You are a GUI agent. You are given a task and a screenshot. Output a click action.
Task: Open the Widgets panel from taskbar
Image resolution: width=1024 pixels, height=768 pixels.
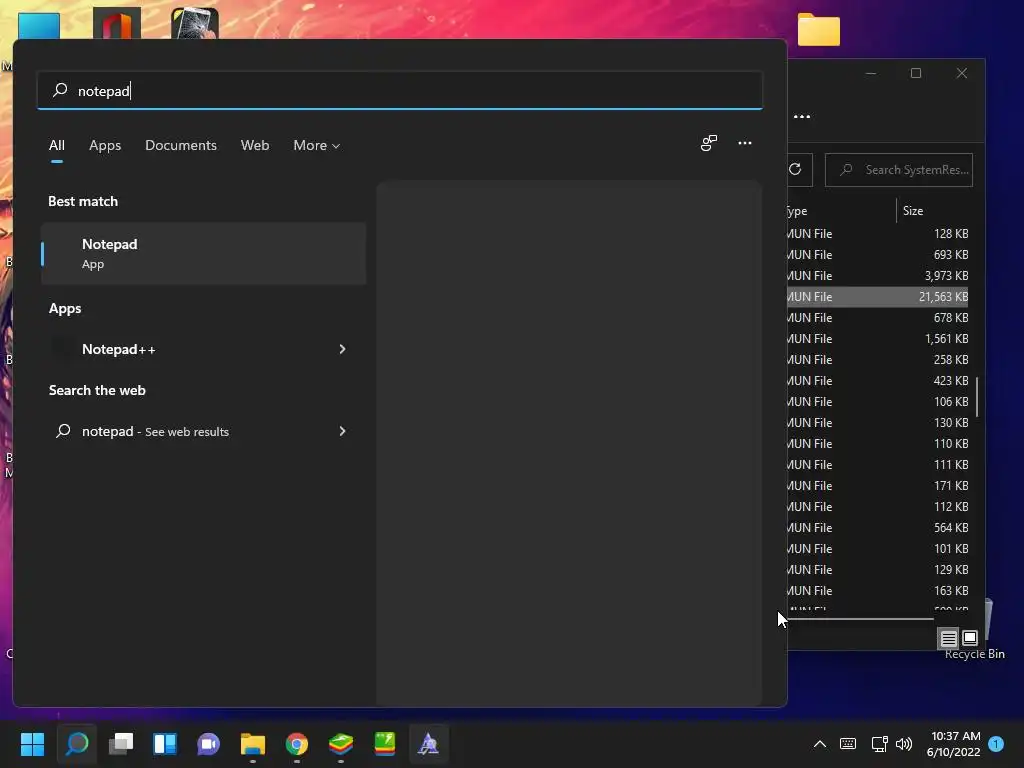(165, 743)
